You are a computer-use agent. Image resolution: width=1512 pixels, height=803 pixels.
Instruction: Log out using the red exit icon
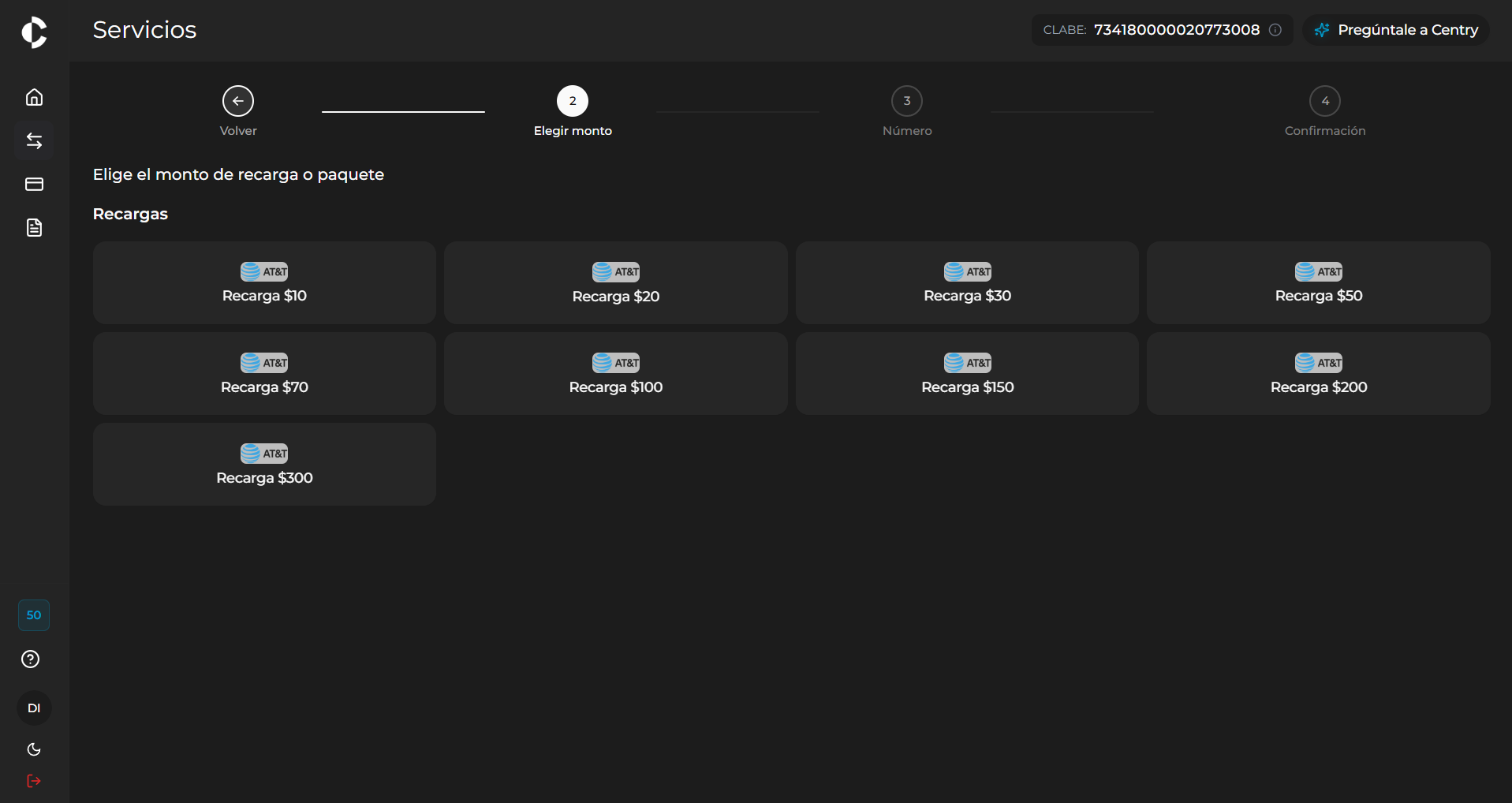click(34, 781)
